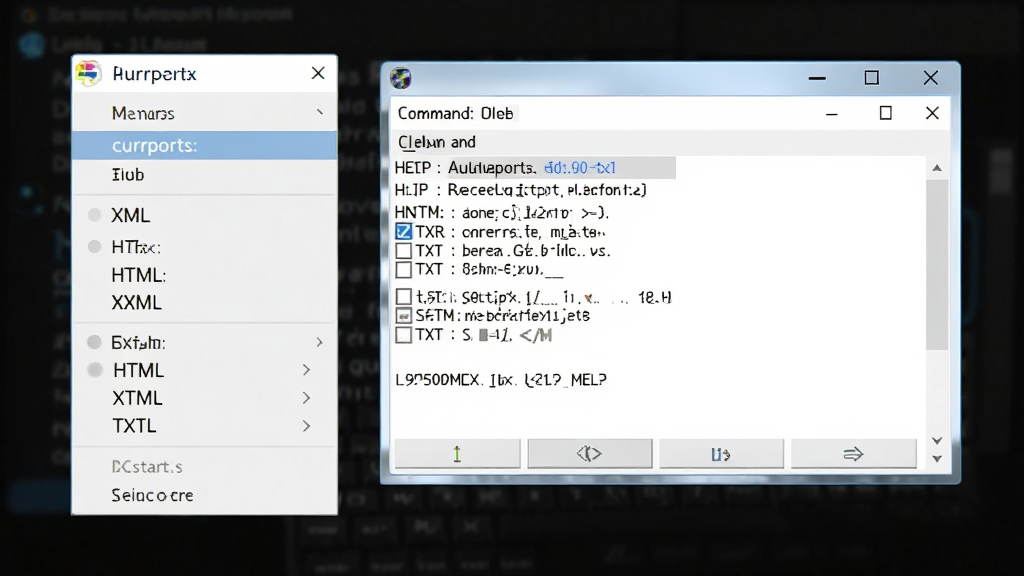Click the colorful Hurrpertx app icon

(88, 73)
